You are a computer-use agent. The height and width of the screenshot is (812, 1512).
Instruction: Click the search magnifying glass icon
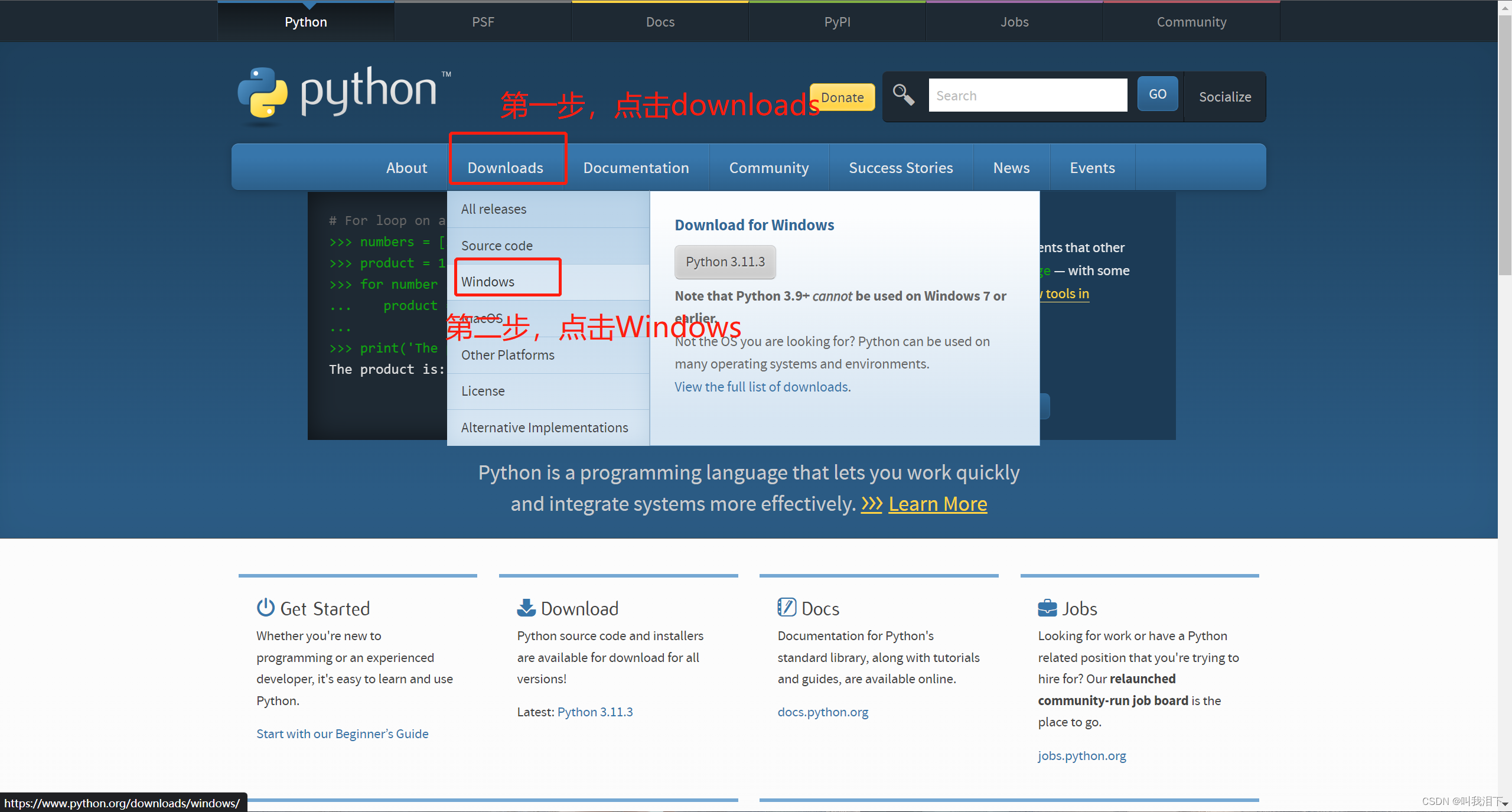click(903, 94)
